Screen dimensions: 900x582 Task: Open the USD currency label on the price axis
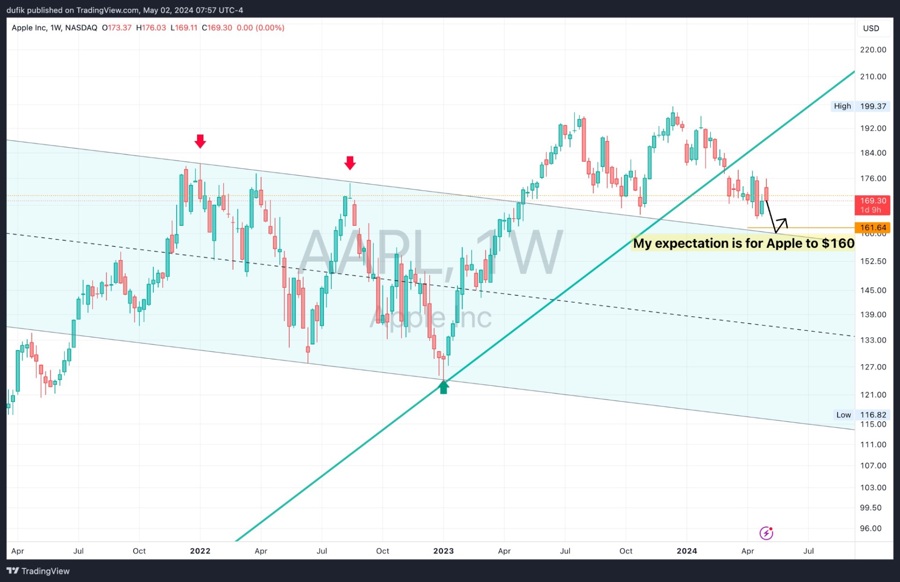[x=869, y=28]
